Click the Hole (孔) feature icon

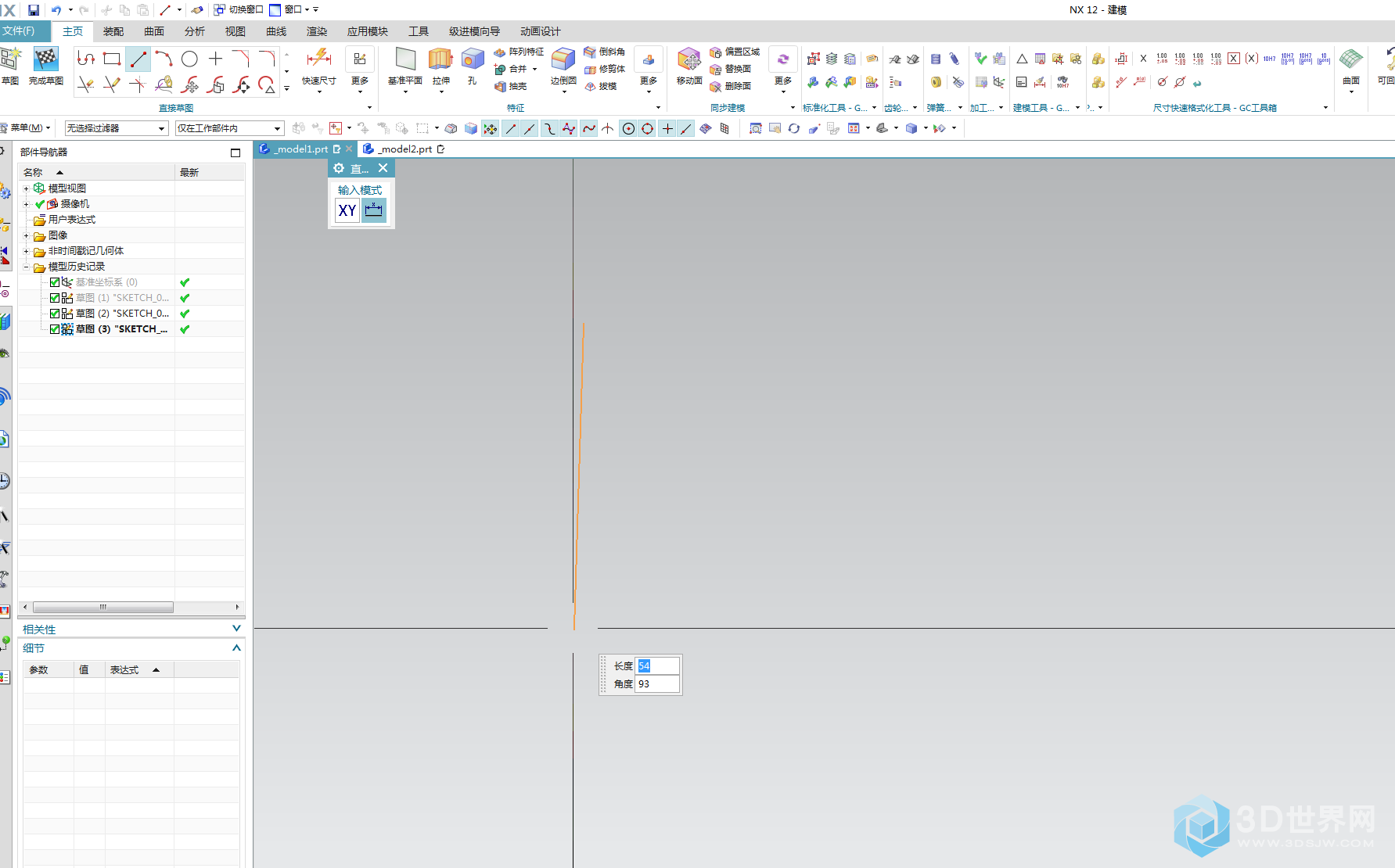(473, 59)
